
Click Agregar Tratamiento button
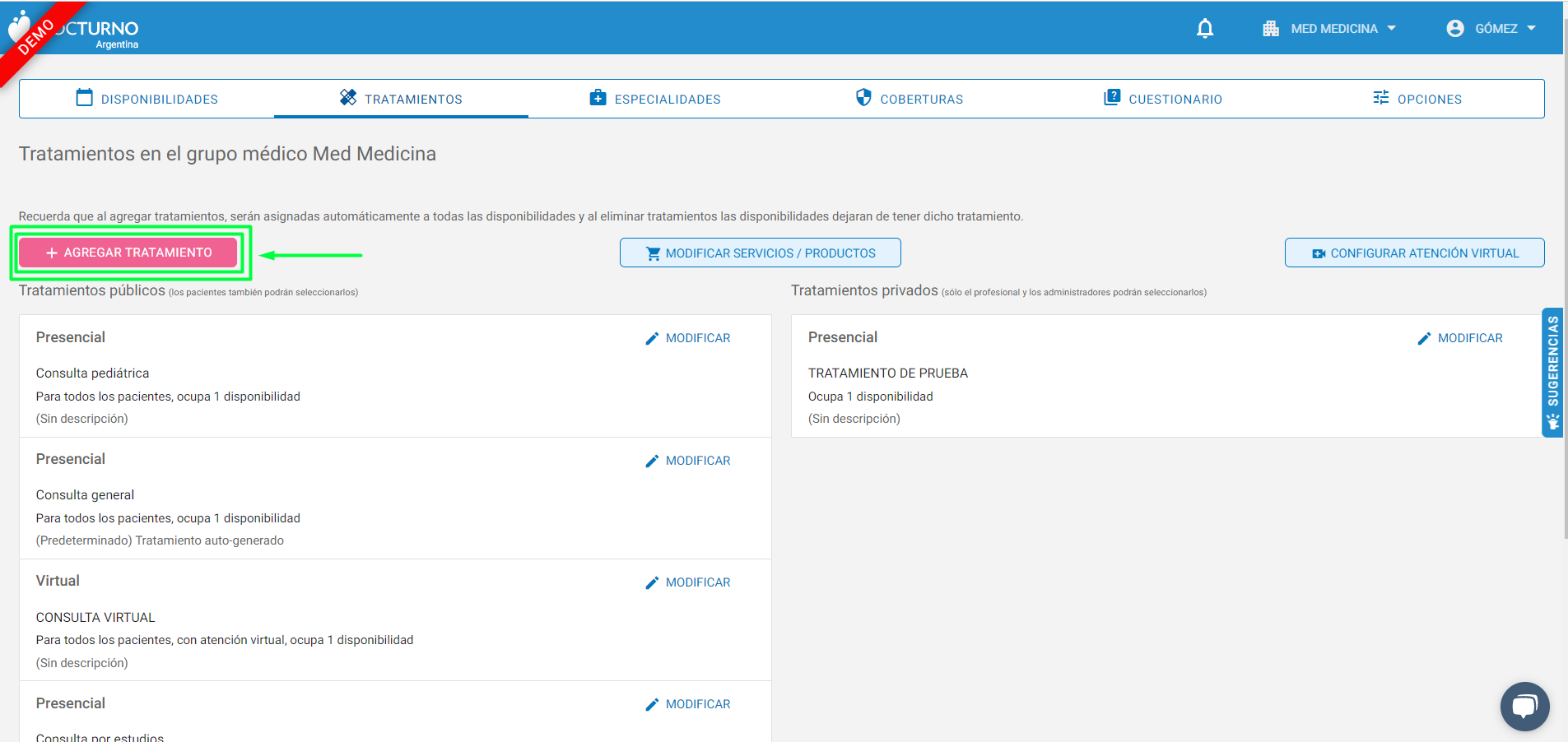[x=128, y=253]
